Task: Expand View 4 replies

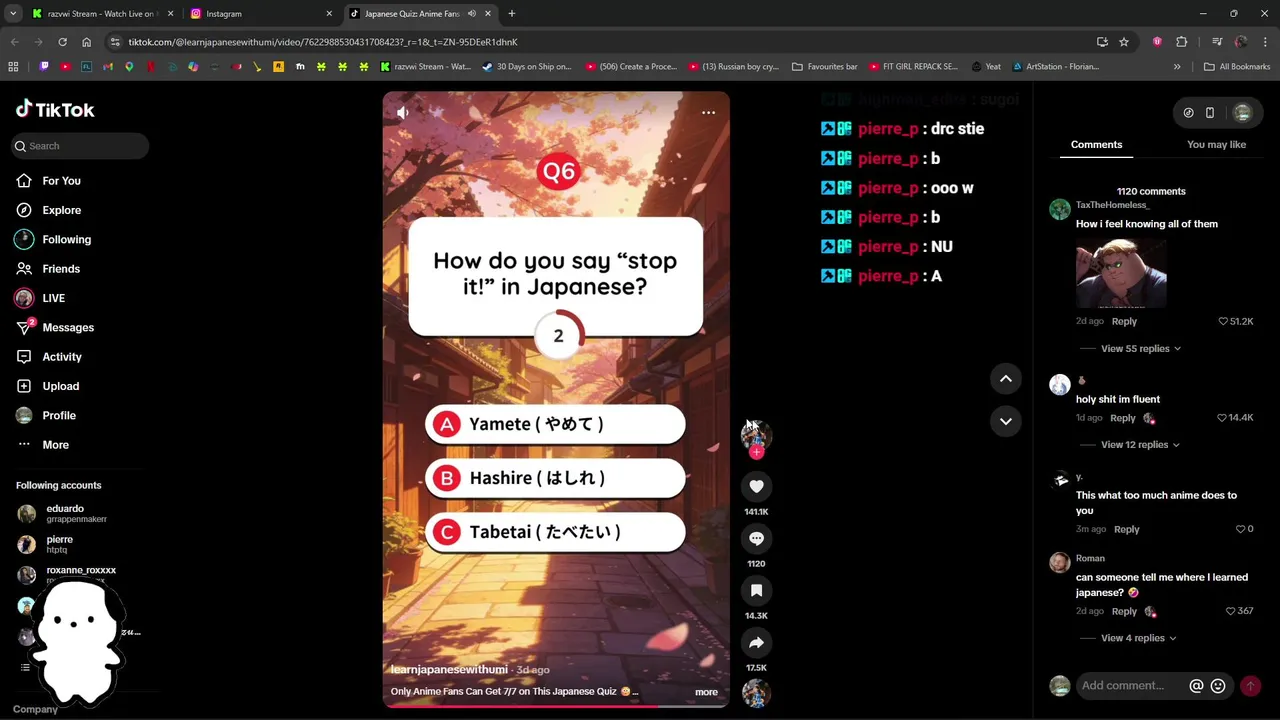Action: 1138,638
